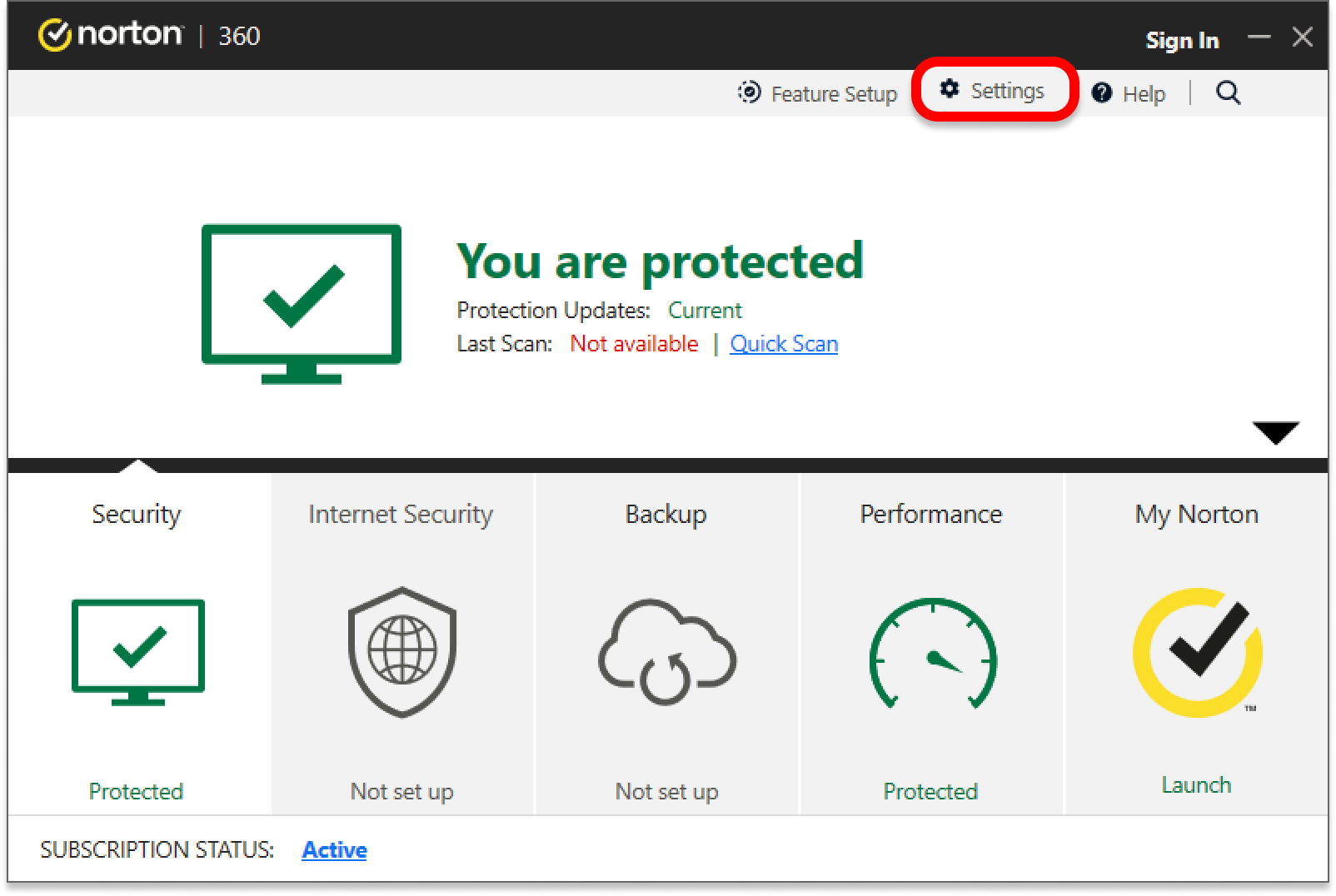The width and height of the screenshot is (1336, 896).
Task: Click Sign In at top right
Action: point(1181,40)
